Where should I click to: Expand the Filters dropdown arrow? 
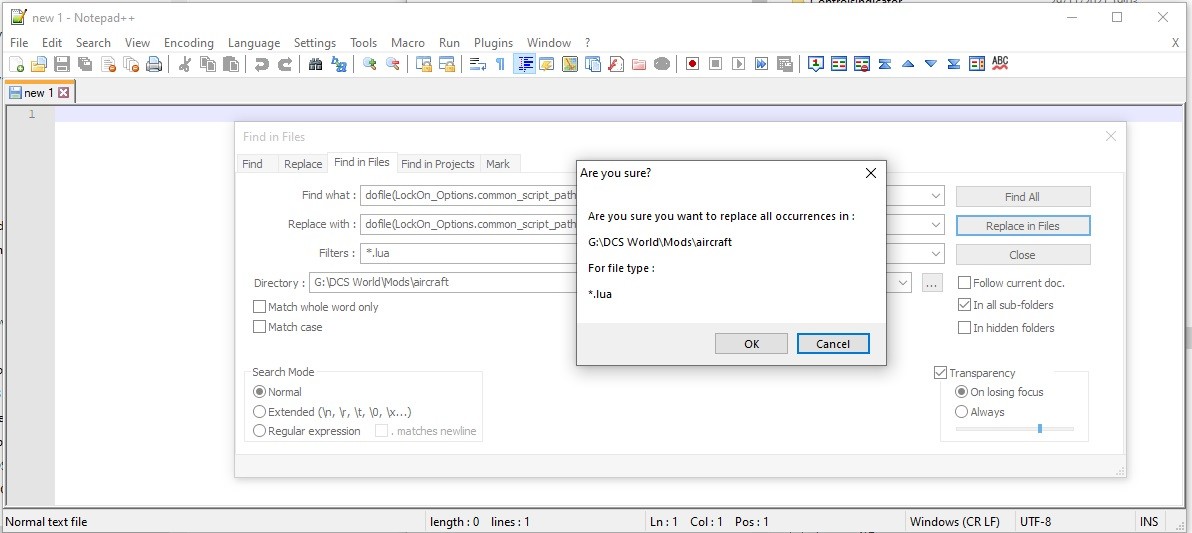936,254
